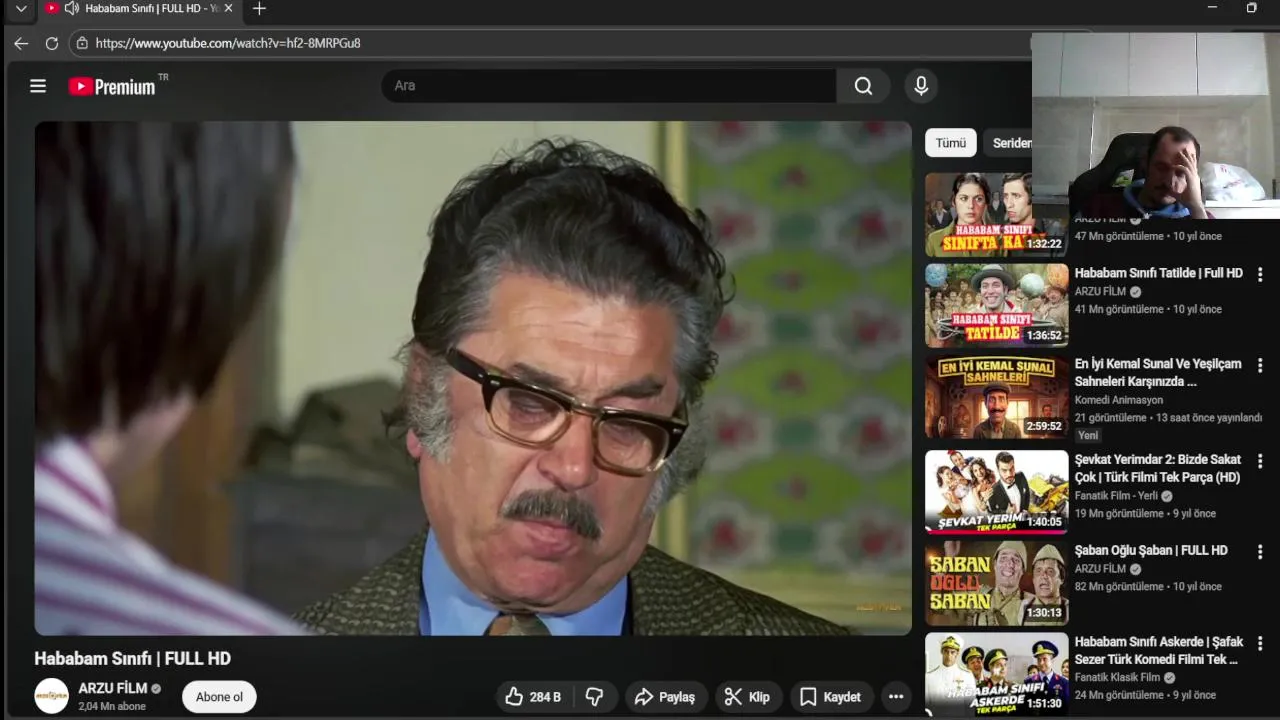This screenshot has height=720, width=1280.
Task: View site information icon in address bar
Action: point(82,43)
